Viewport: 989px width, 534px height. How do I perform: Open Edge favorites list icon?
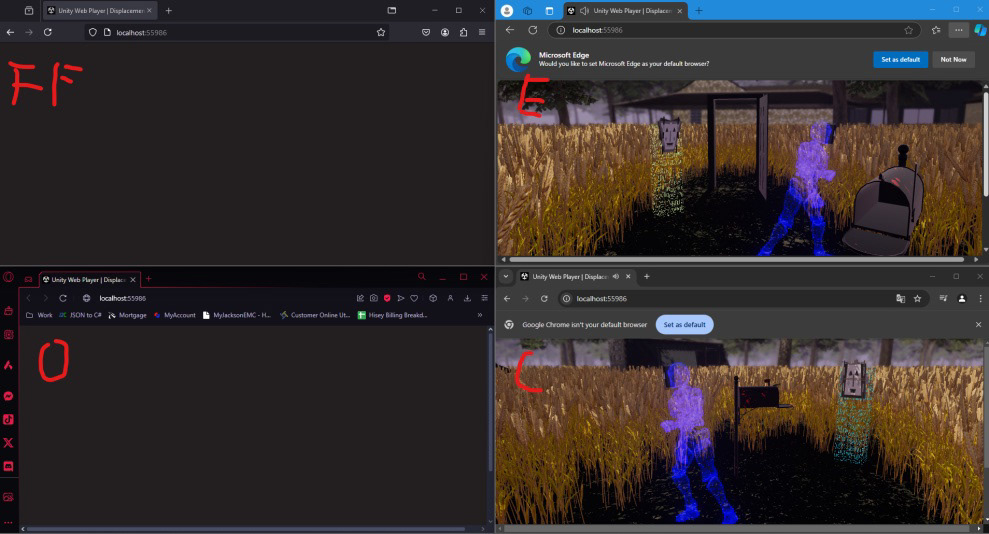click(x=936, y=30)
